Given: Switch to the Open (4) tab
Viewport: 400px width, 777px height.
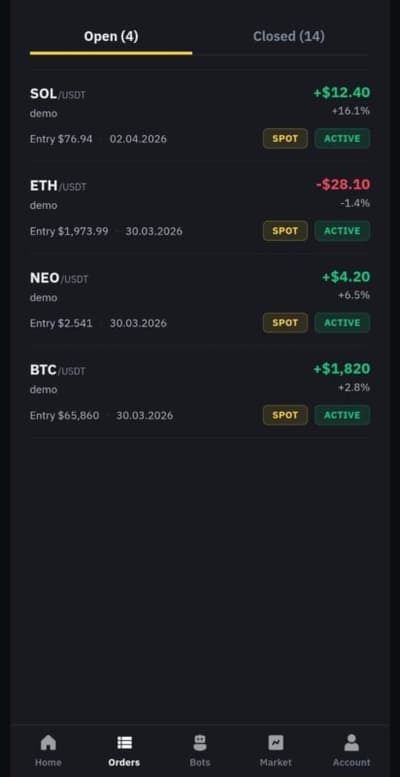Looking at the screenshot, I should click(111, 36).
